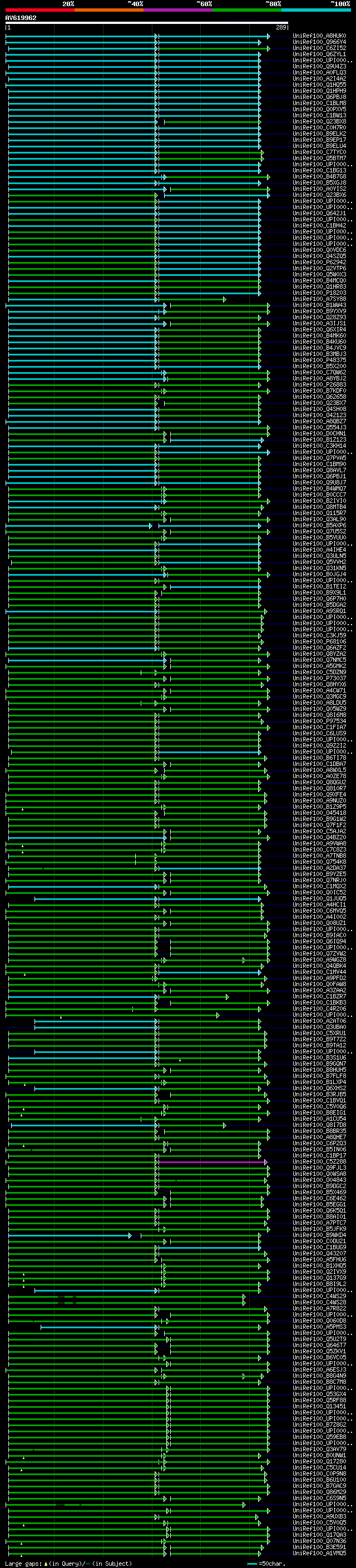Select the UniRef100_B5X200 entry

point(319,367)
